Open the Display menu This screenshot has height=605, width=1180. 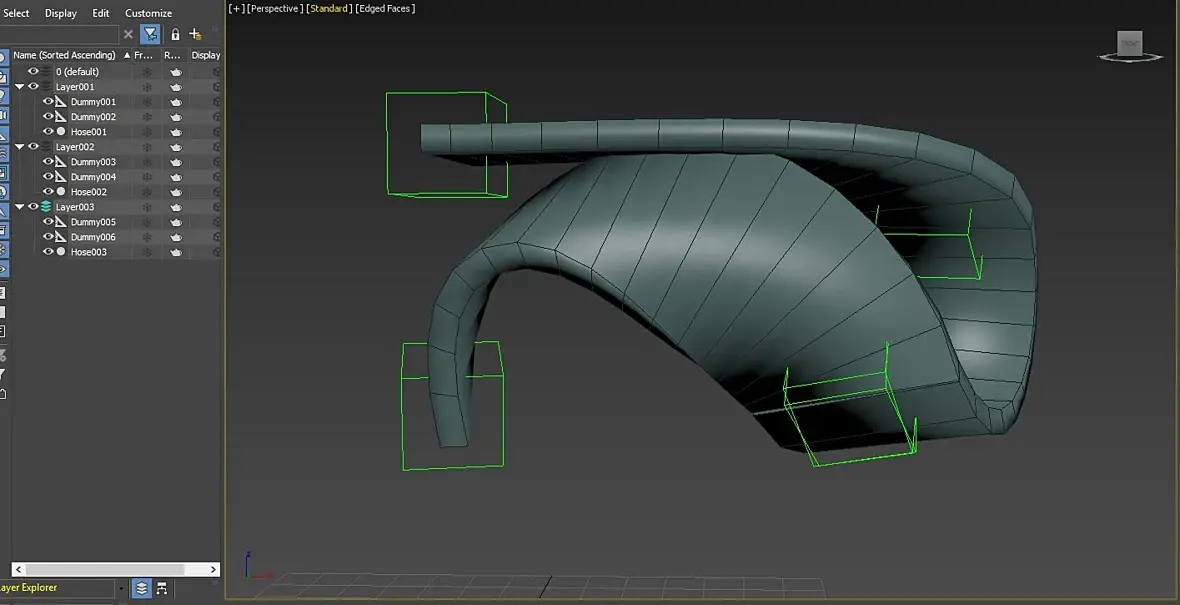(x=61, y=13)
